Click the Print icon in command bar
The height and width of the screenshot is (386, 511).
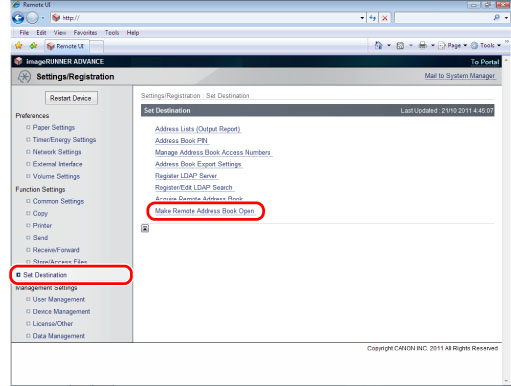[x=423, y=45]
